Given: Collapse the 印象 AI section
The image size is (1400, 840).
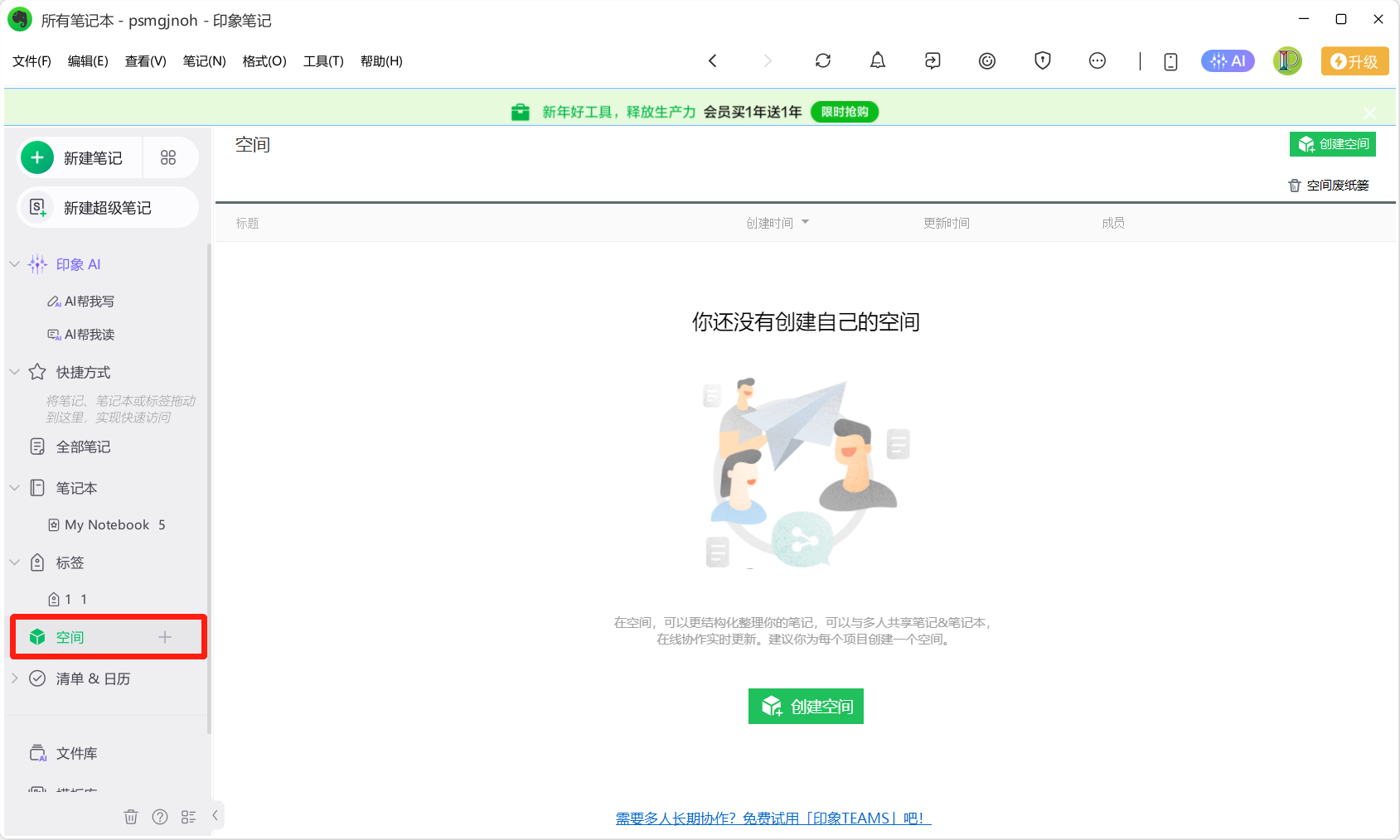Looking at the screenshot, I should (x=14, y=264).
